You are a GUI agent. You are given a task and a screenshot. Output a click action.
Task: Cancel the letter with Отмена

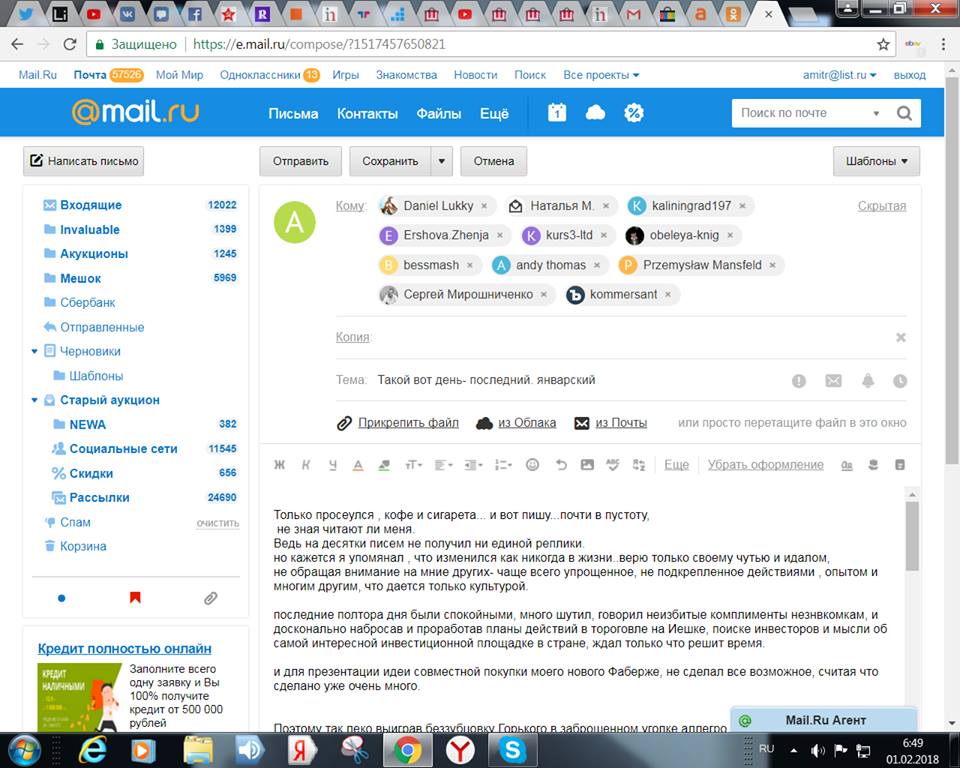[493, 161]
